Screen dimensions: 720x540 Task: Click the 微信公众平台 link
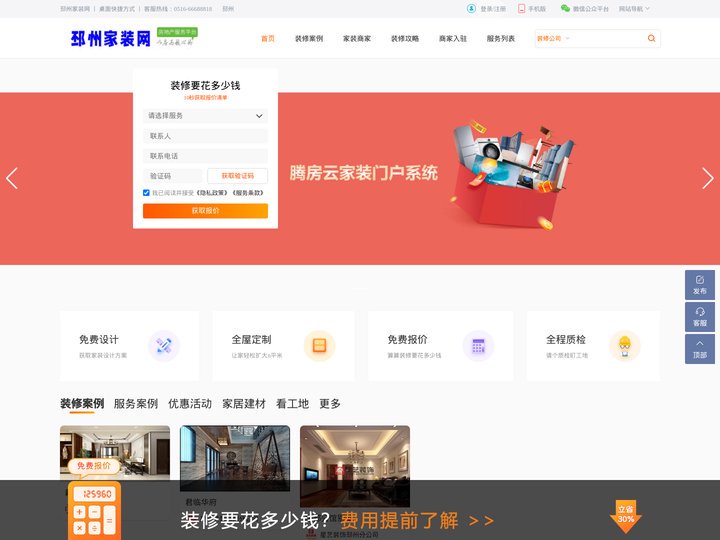(591, 9)
